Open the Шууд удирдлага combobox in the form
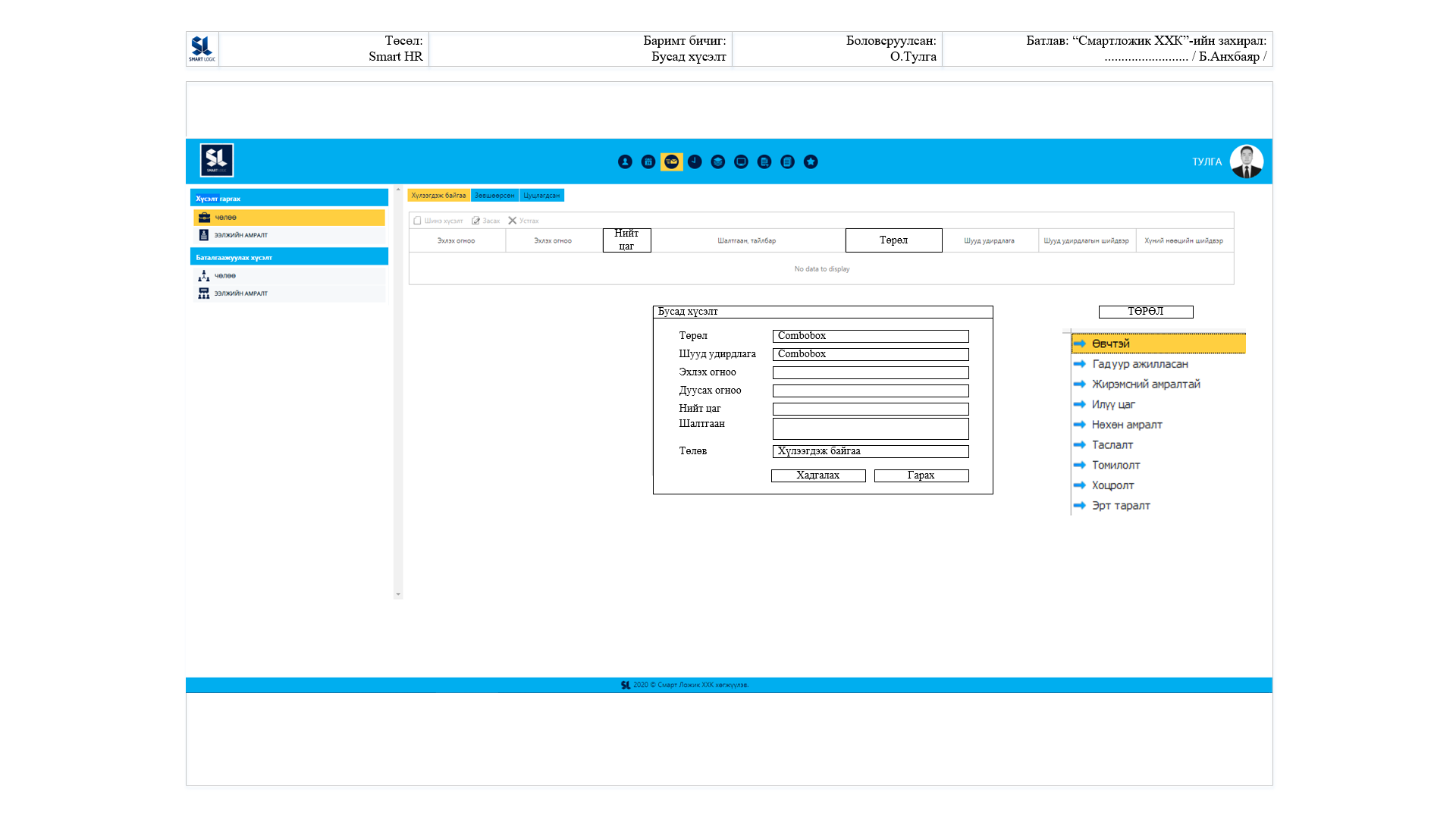The height and width of the screenshot is (819, 1456). pos(871,354)
